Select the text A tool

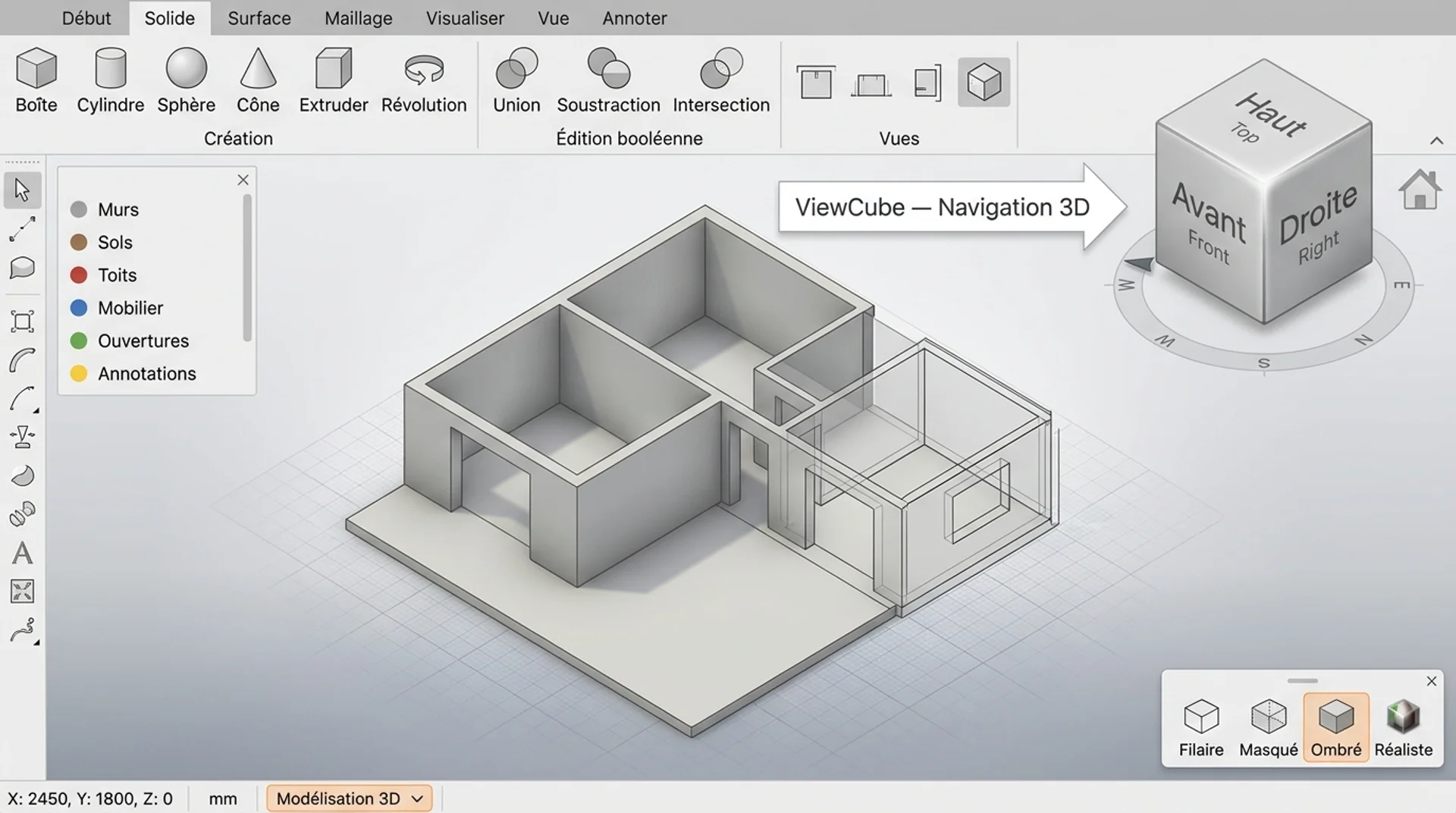tap(22, 553)
